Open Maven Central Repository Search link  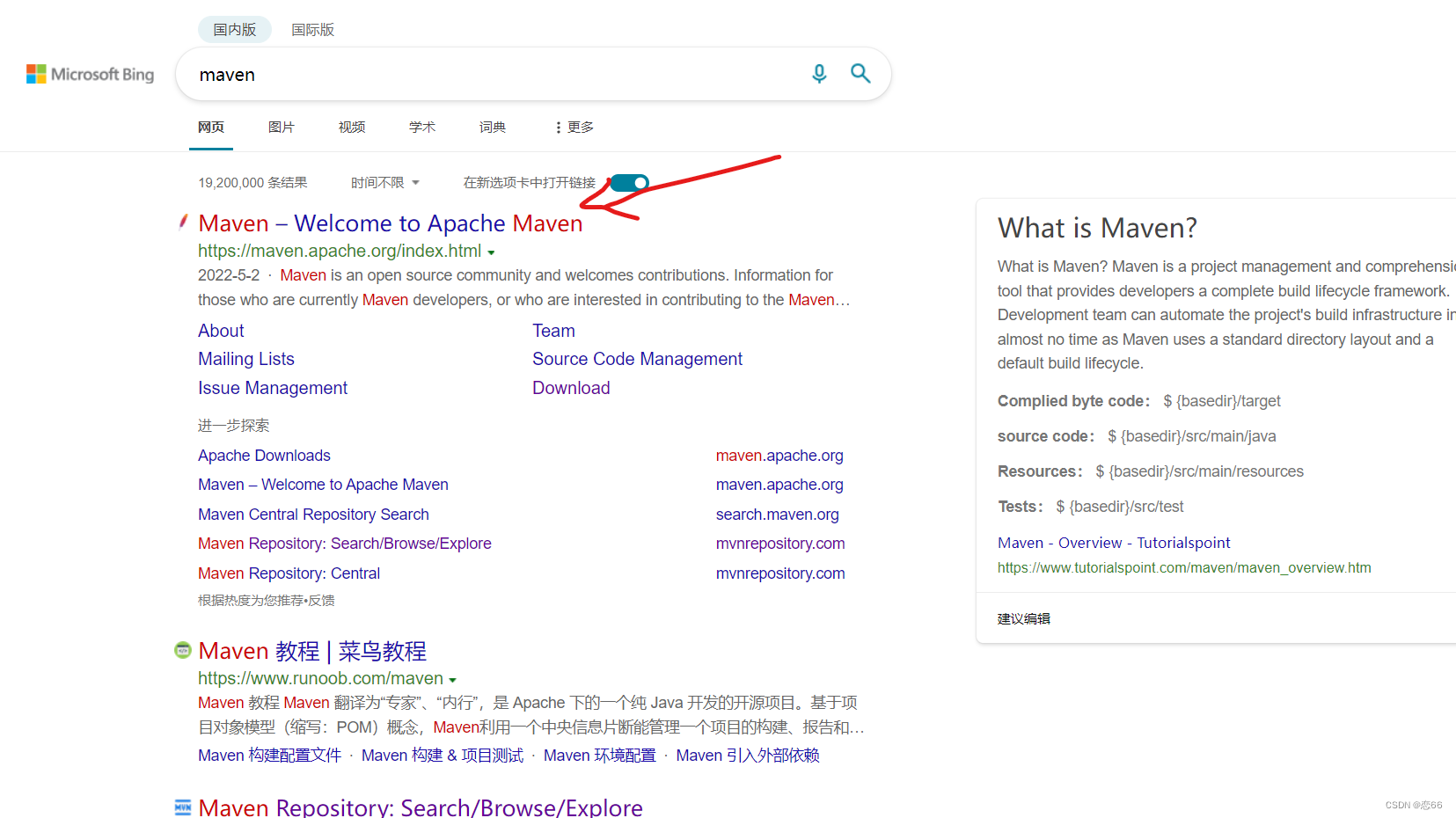[x=313, y=515]
